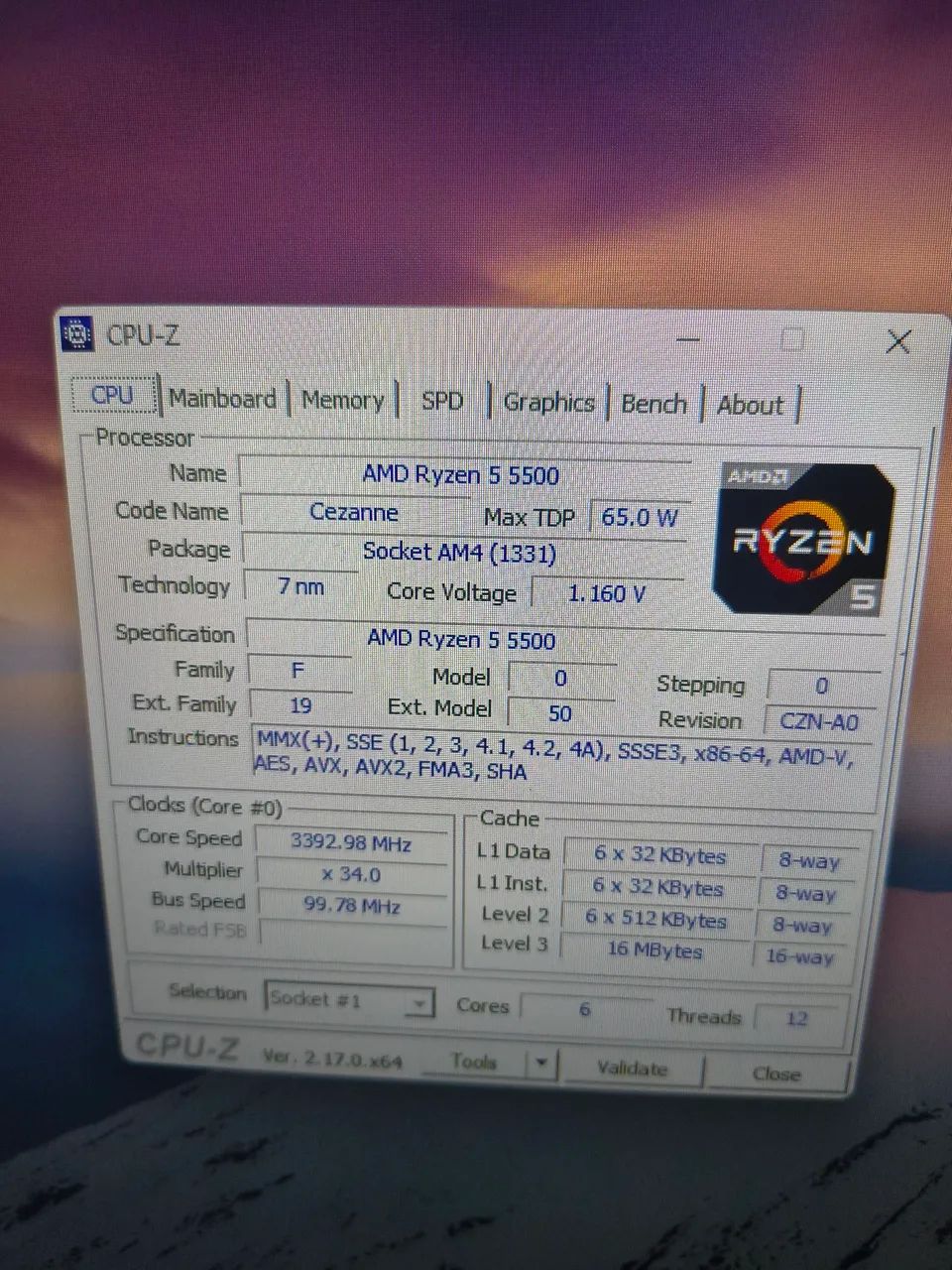This screenshot has height=1270, width=952.
Task: Click the Ext. Model value 50
Action: (560, 713)
